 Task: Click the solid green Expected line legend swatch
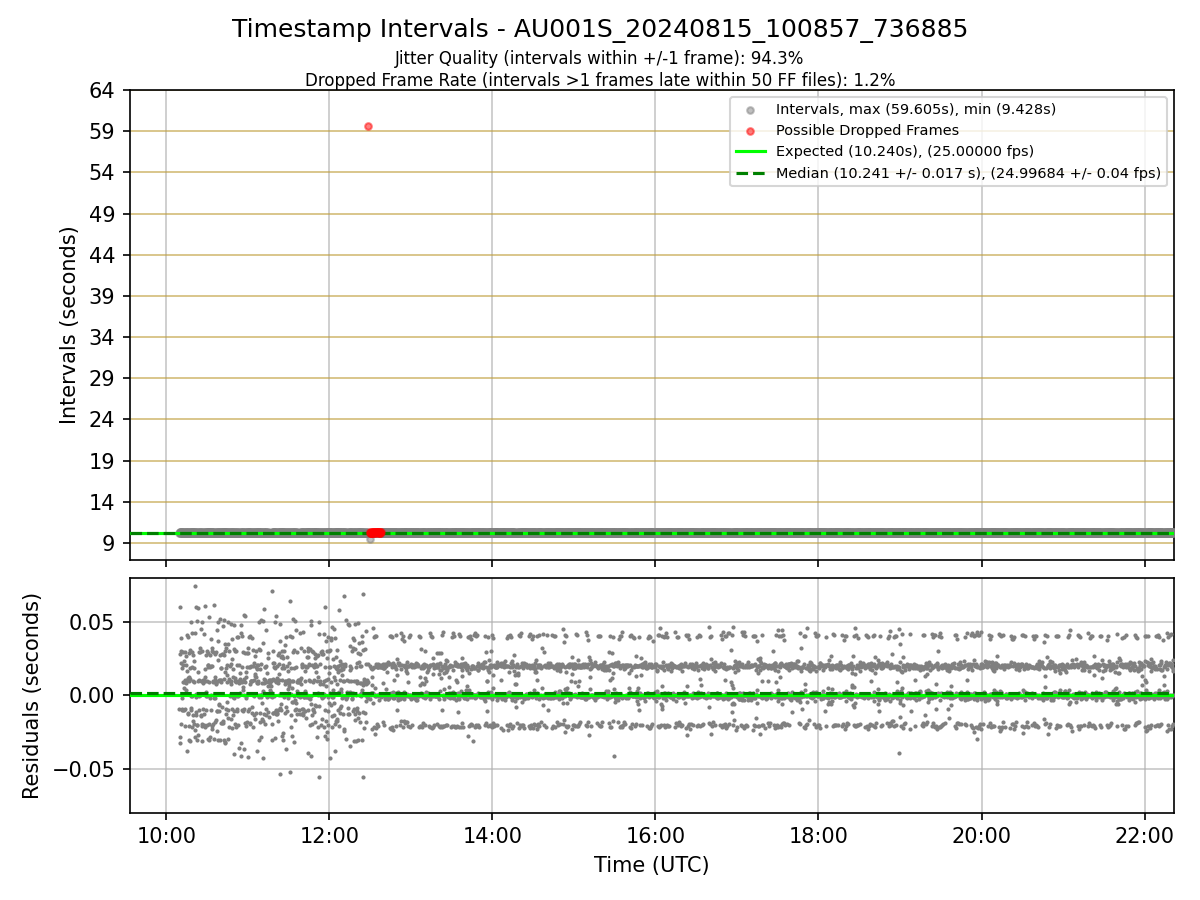[751, 152]
